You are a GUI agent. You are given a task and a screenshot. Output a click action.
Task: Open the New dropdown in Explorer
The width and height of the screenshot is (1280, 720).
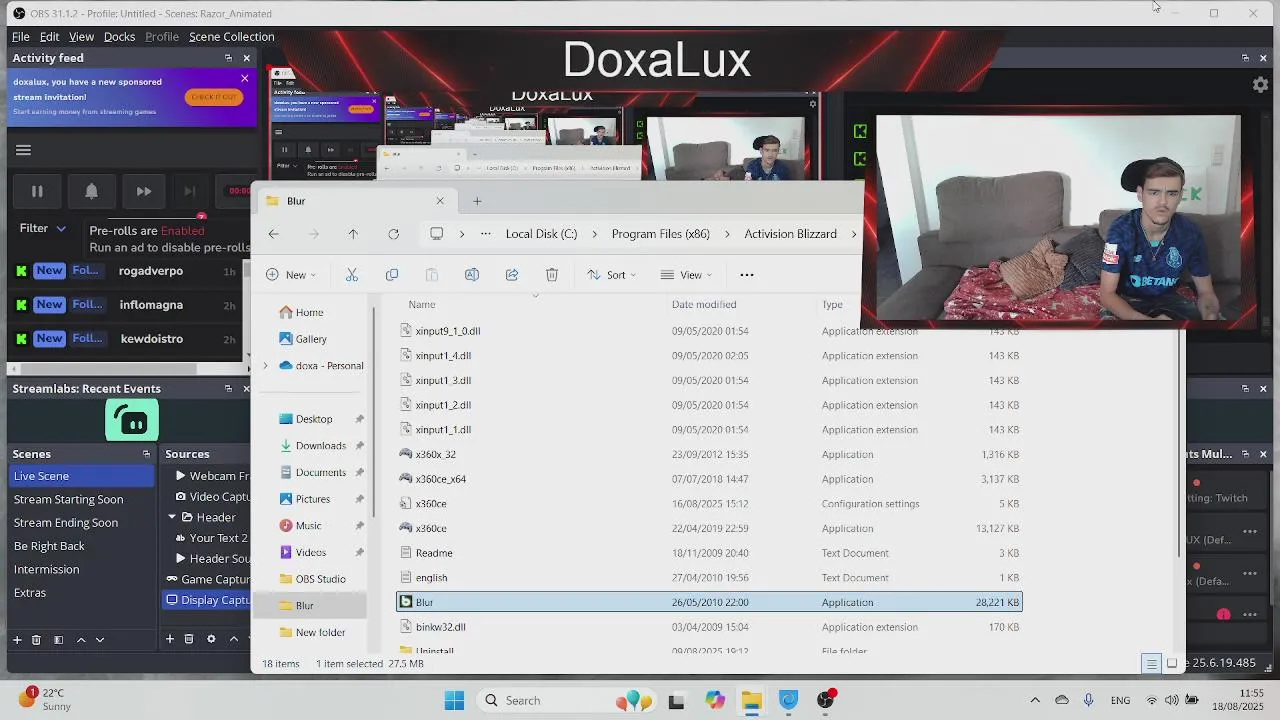click(x=291, y=275)
